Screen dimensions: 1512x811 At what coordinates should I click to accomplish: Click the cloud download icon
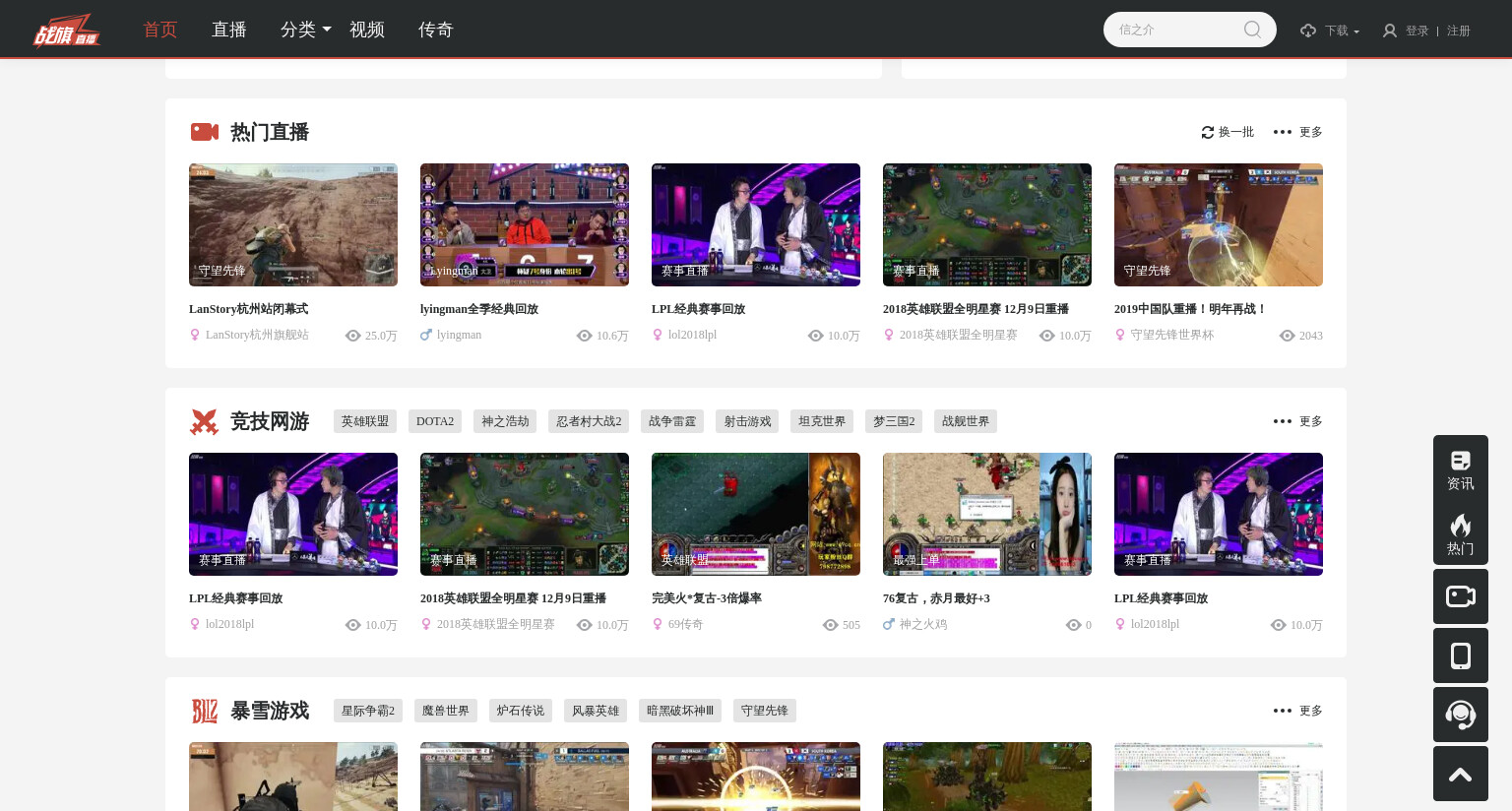pos(1308,31)
